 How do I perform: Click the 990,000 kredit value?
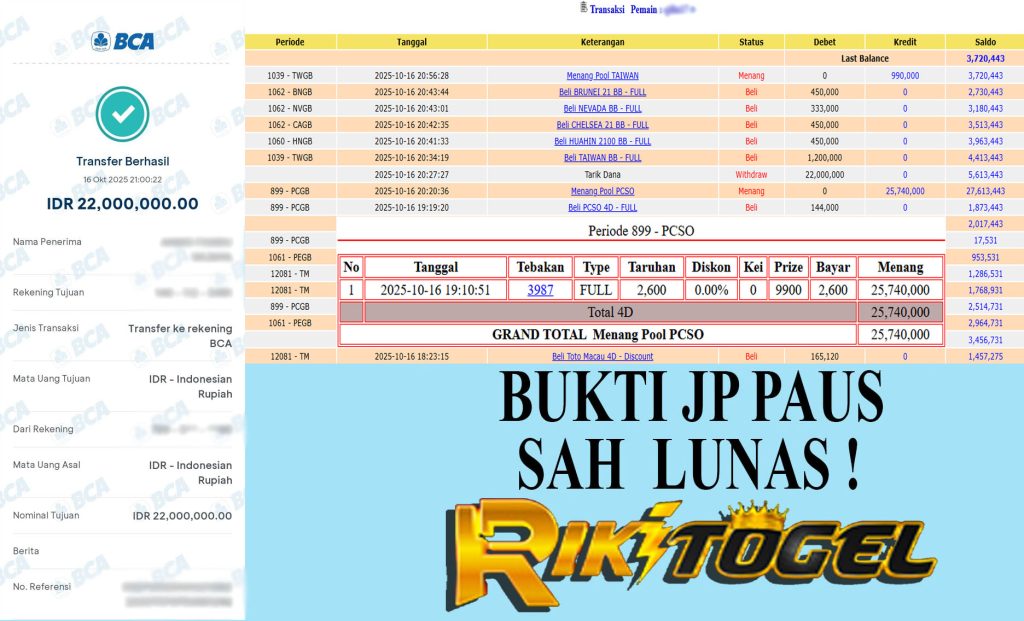click(x=904, y=75)
